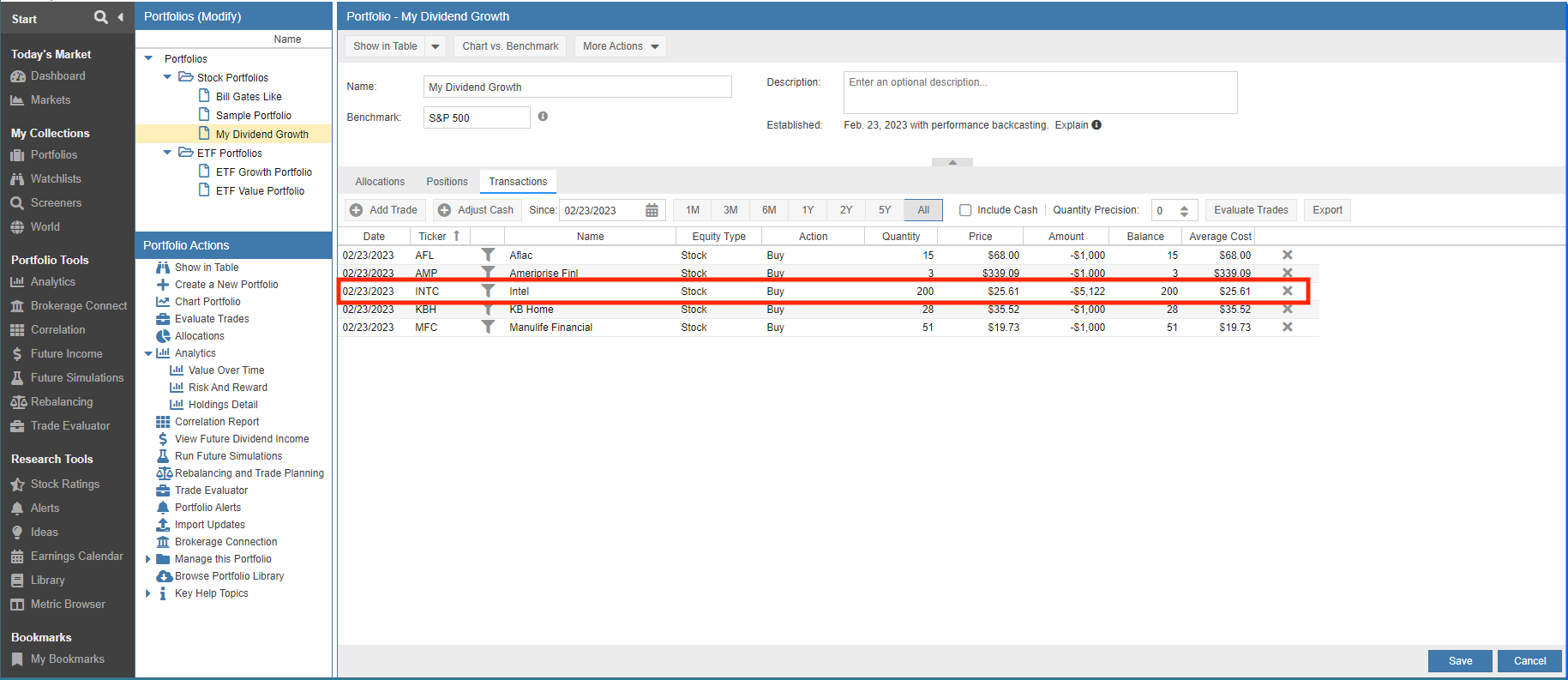Collapse the ETF Portfolios folder
1568x680 pixels.
[x=167, y=153]
